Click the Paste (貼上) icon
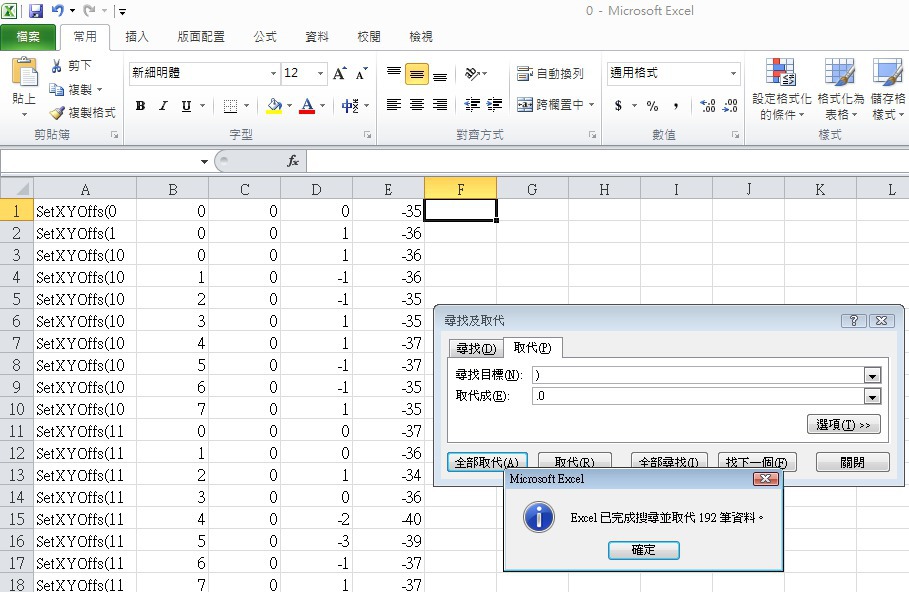The width and height of the screenshot is (909, 592). [x=23, y=76]
